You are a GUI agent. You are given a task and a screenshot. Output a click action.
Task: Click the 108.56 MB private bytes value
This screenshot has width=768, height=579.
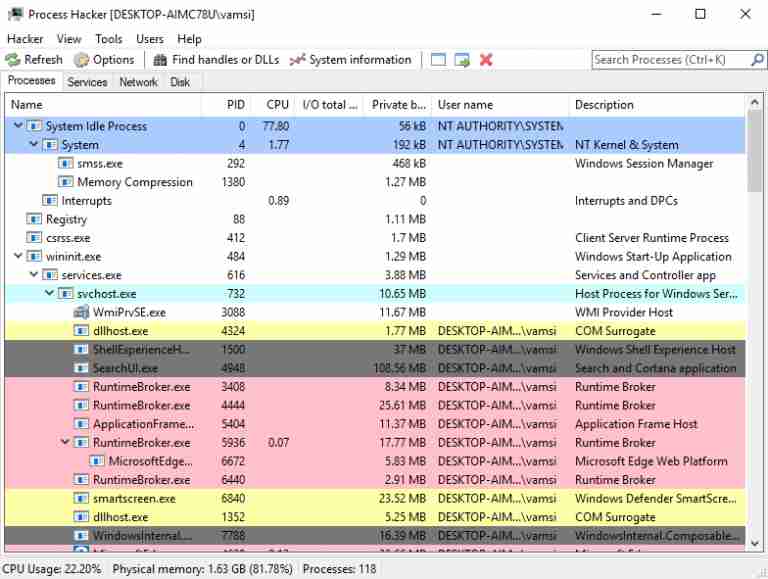click(399, 368)
